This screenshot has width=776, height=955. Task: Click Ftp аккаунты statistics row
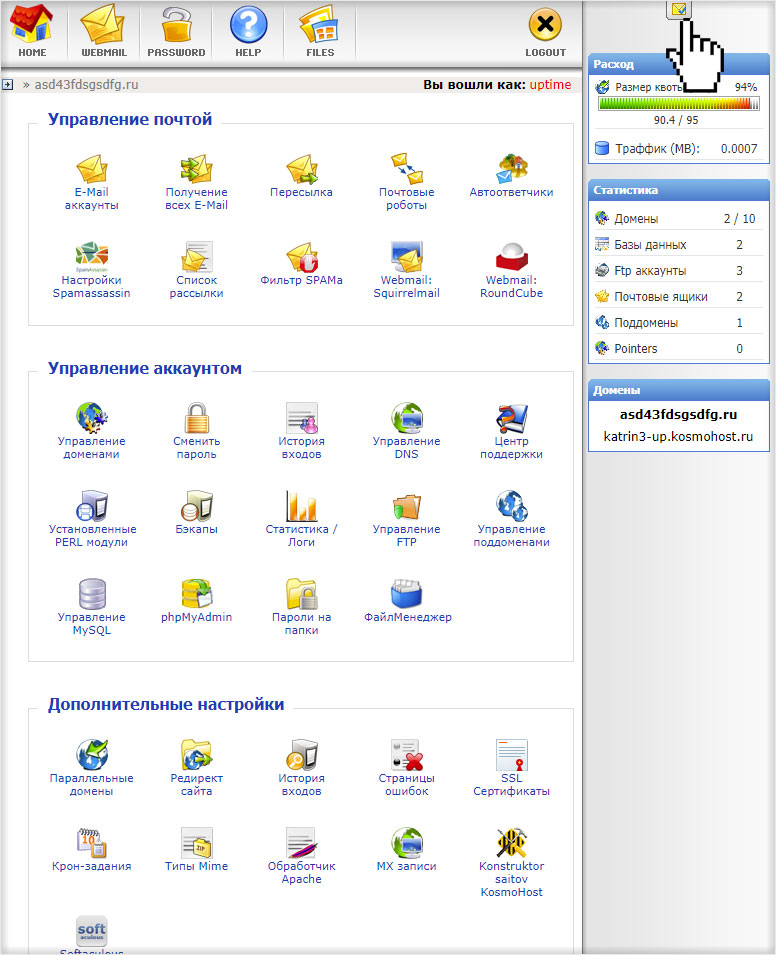click(677, 270)
